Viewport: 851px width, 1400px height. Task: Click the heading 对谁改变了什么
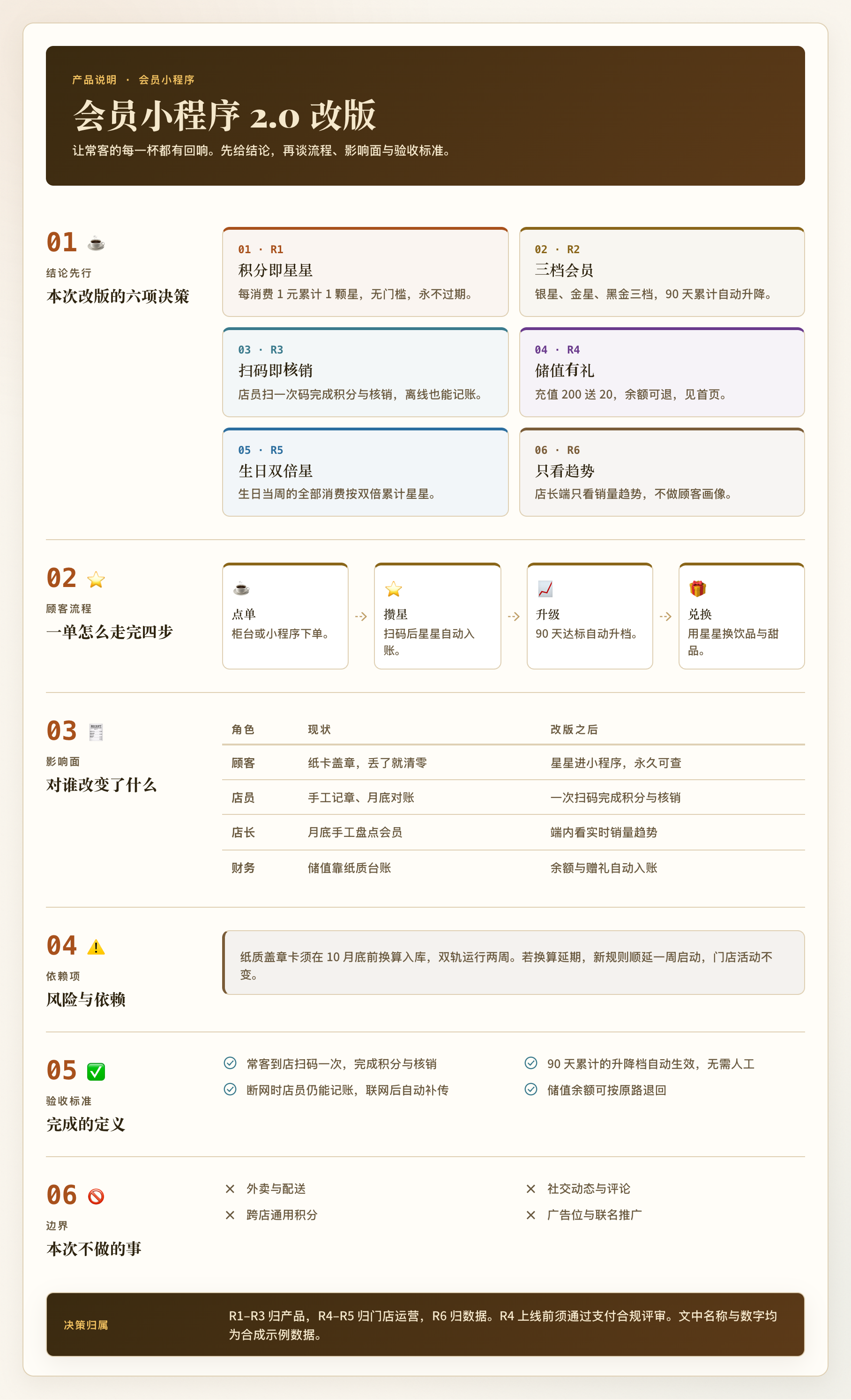[x=102, y=785]
